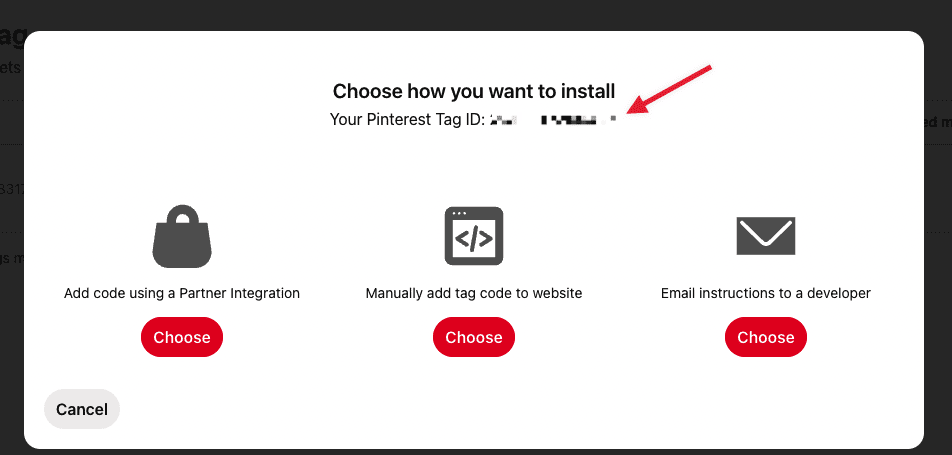
Task: Click the code window tag icon
Action: (x=474, y=236)
